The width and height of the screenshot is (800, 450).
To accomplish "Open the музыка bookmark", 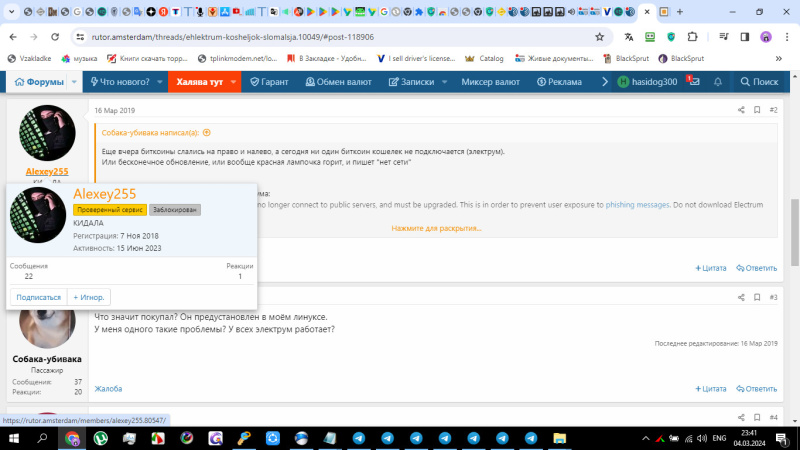I will coord(79,59).
